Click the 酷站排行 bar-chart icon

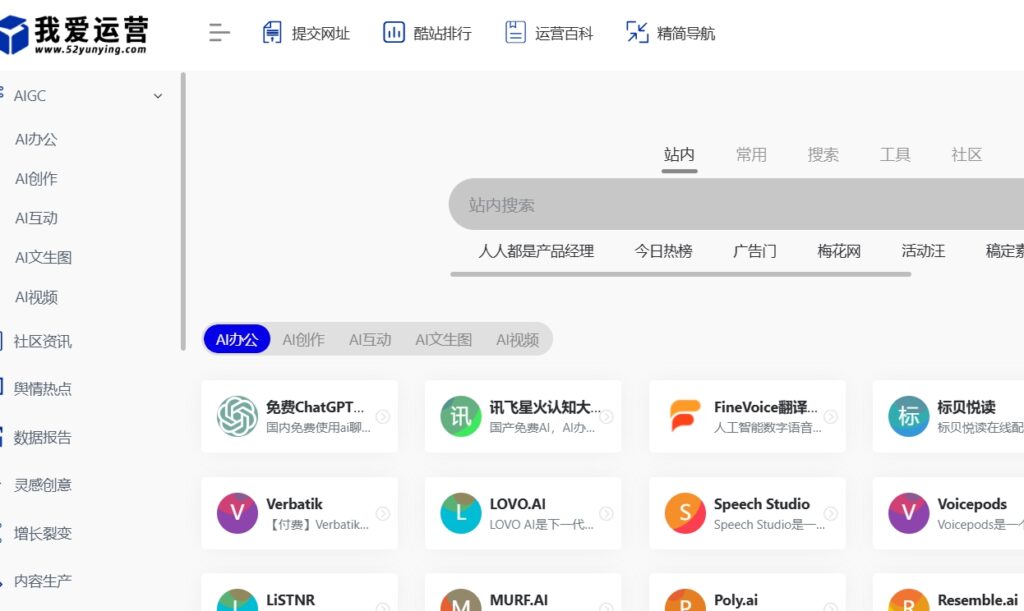pyautogui.click(x=394, y=33)
